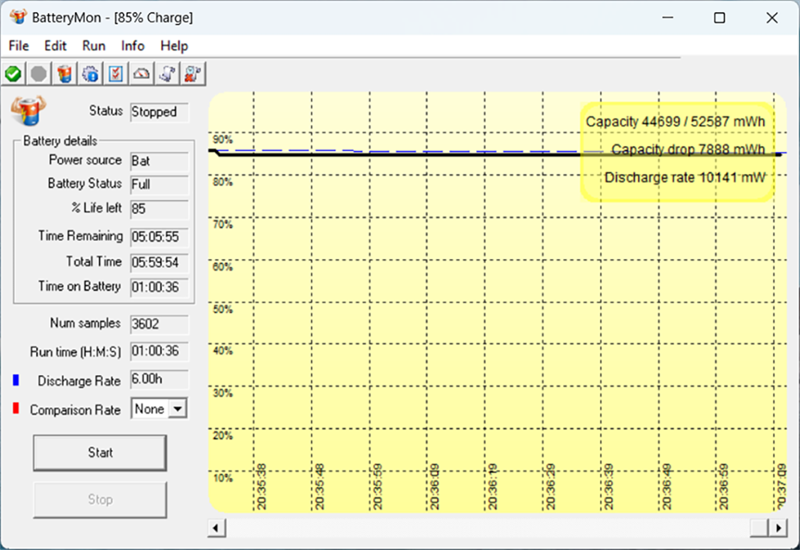800x550 pixels.
Task: Click the 10% axis label on chart
Action: pos(222,478)
